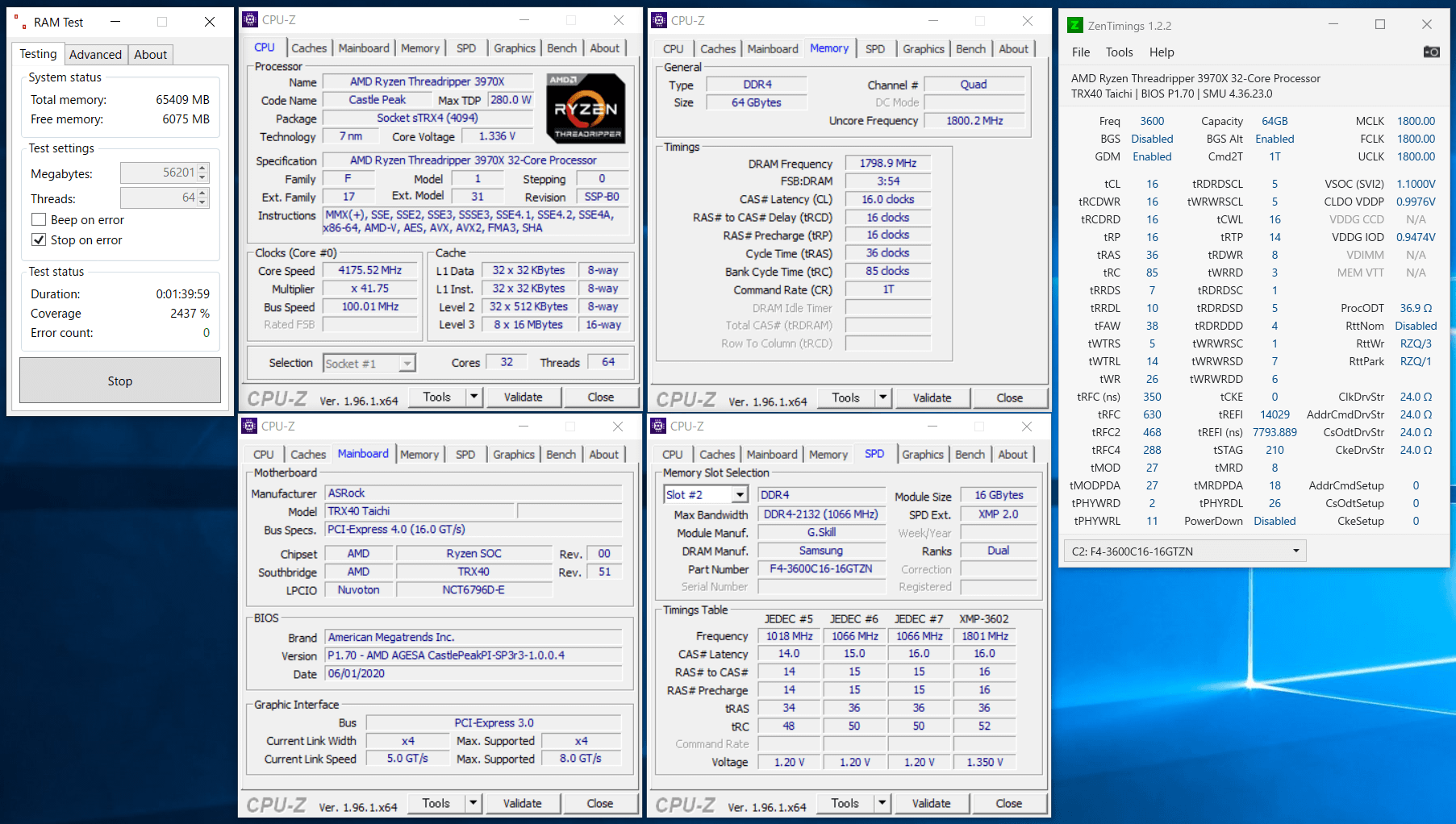The width and height of the screenshot is (1456, 824).
Task: Click the ZenTimings Capacity value 64GB
Action: (1275, 121)
